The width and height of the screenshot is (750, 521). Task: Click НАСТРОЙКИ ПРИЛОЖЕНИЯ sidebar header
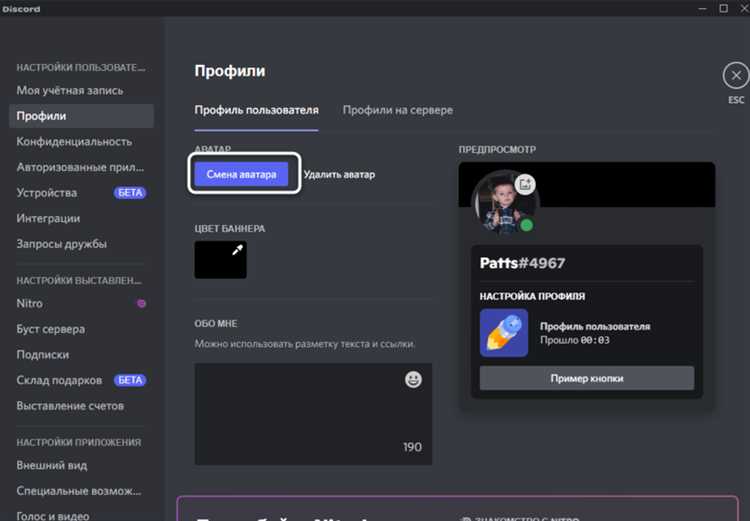pyautogui.click(x=79, y=442)
